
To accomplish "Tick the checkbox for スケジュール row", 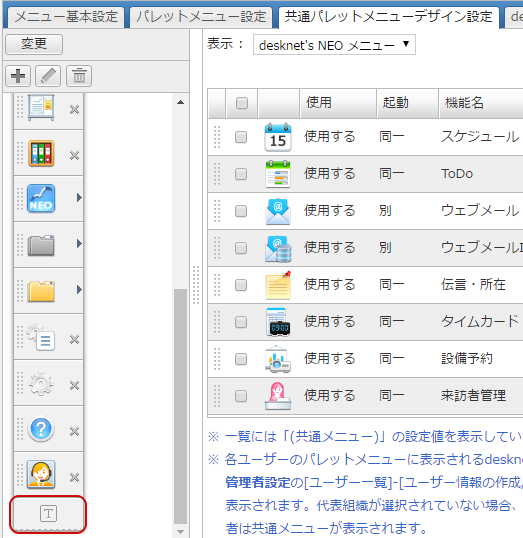I will tap(241, 137).
